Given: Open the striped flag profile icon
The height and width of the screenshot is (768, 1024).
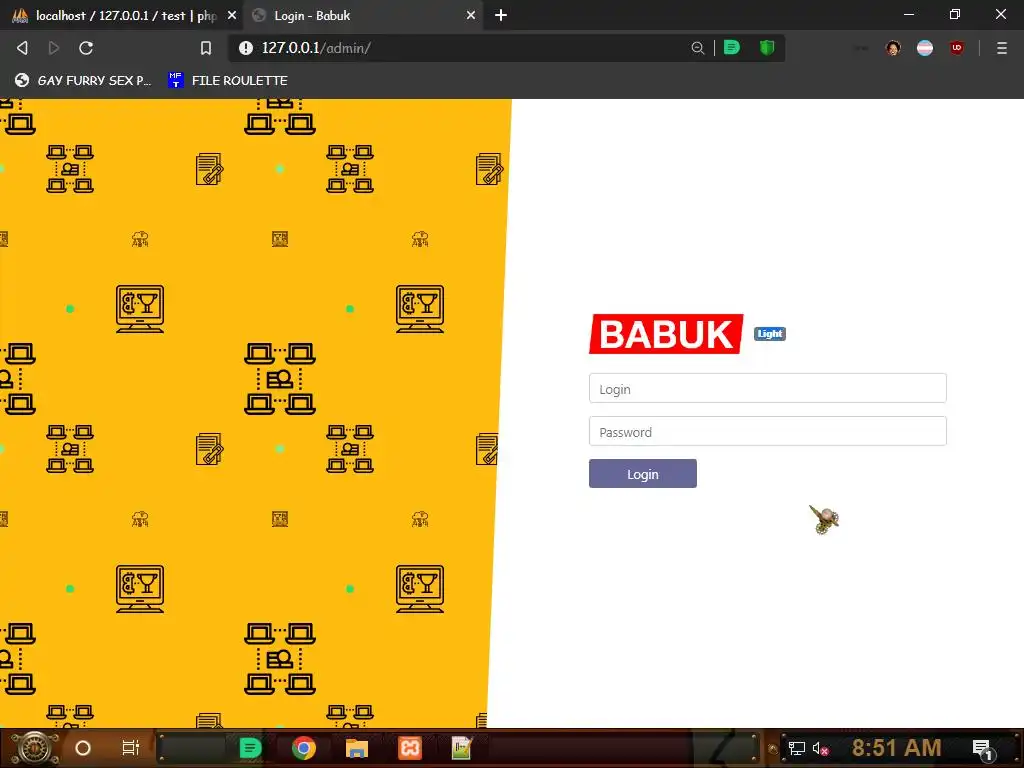Looking at the screenshot, I should click(x=925, y=48).
